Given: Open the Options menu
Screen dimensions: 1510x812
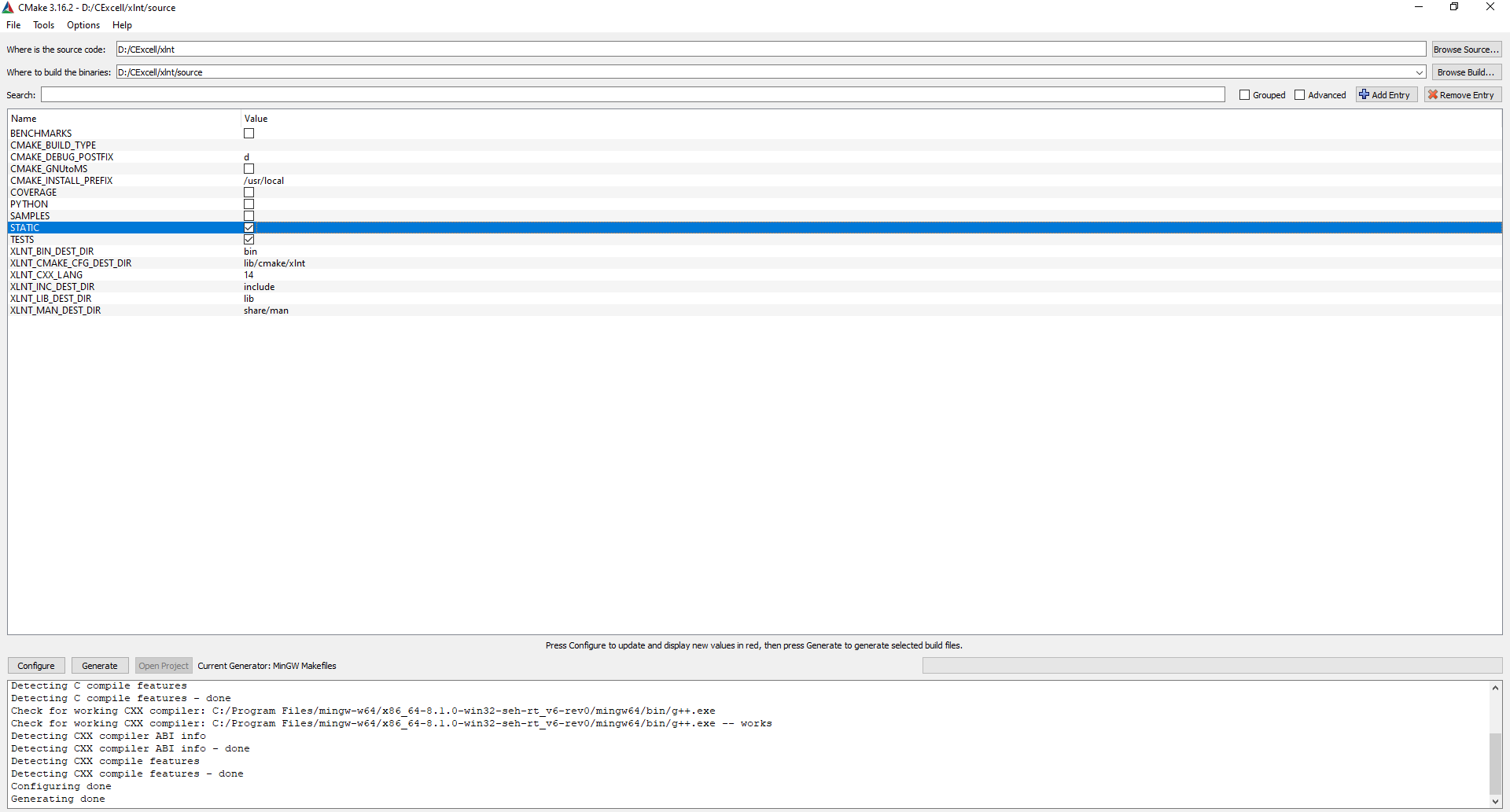Looking at the screenshot, I should point(83,24).
